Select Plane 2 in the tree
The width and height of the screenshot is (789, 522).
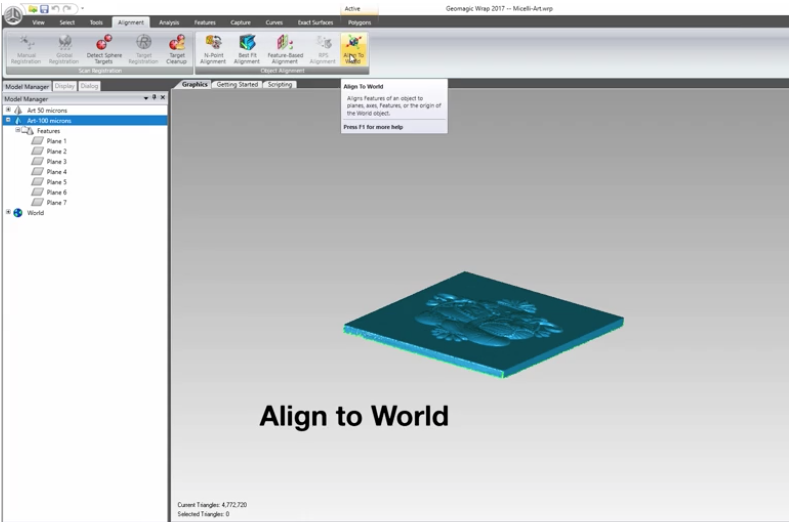pyautogui.click(x=56, y=152)
